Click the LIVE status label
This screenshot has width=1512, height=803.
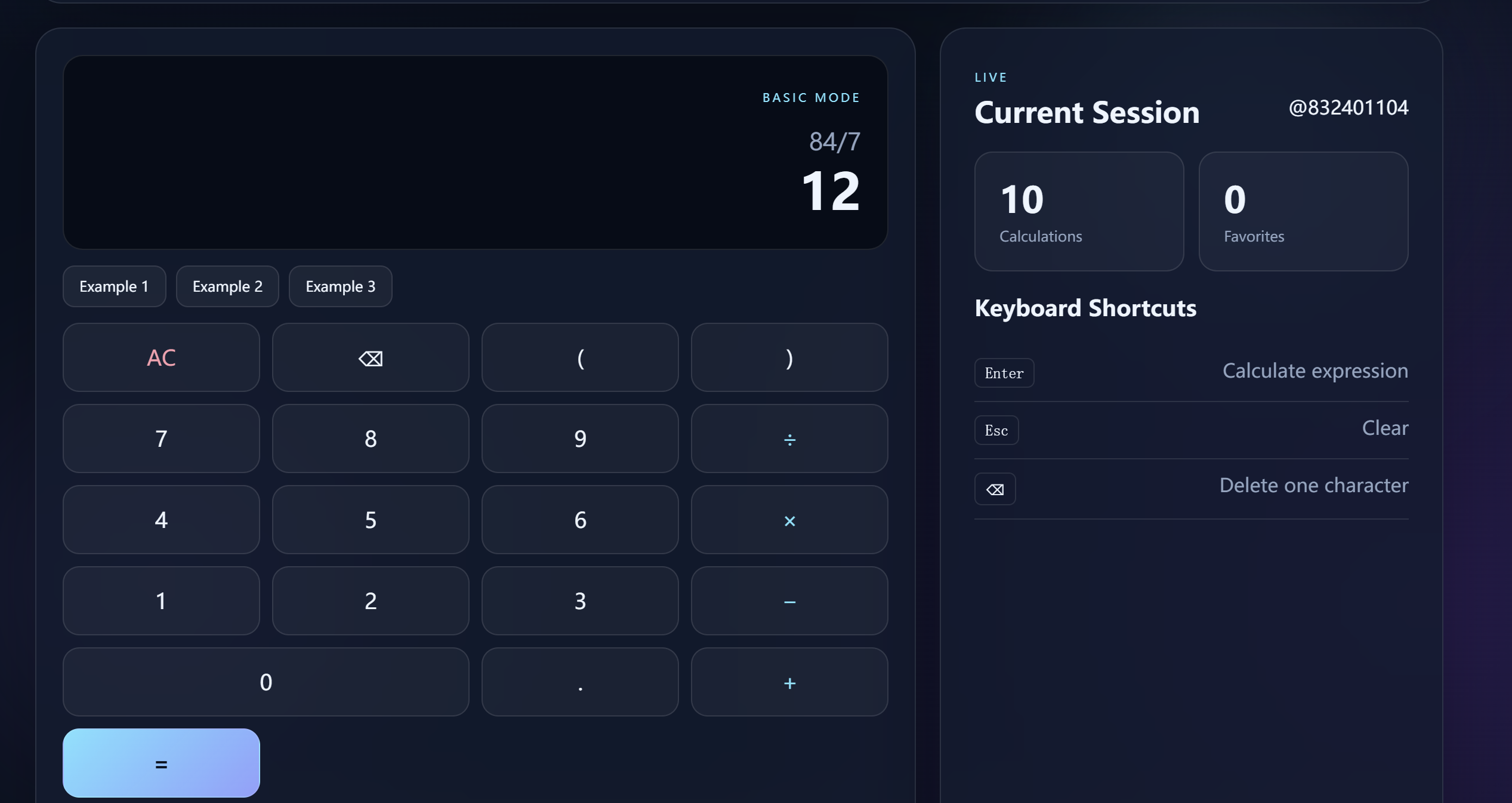coord(990,77)
